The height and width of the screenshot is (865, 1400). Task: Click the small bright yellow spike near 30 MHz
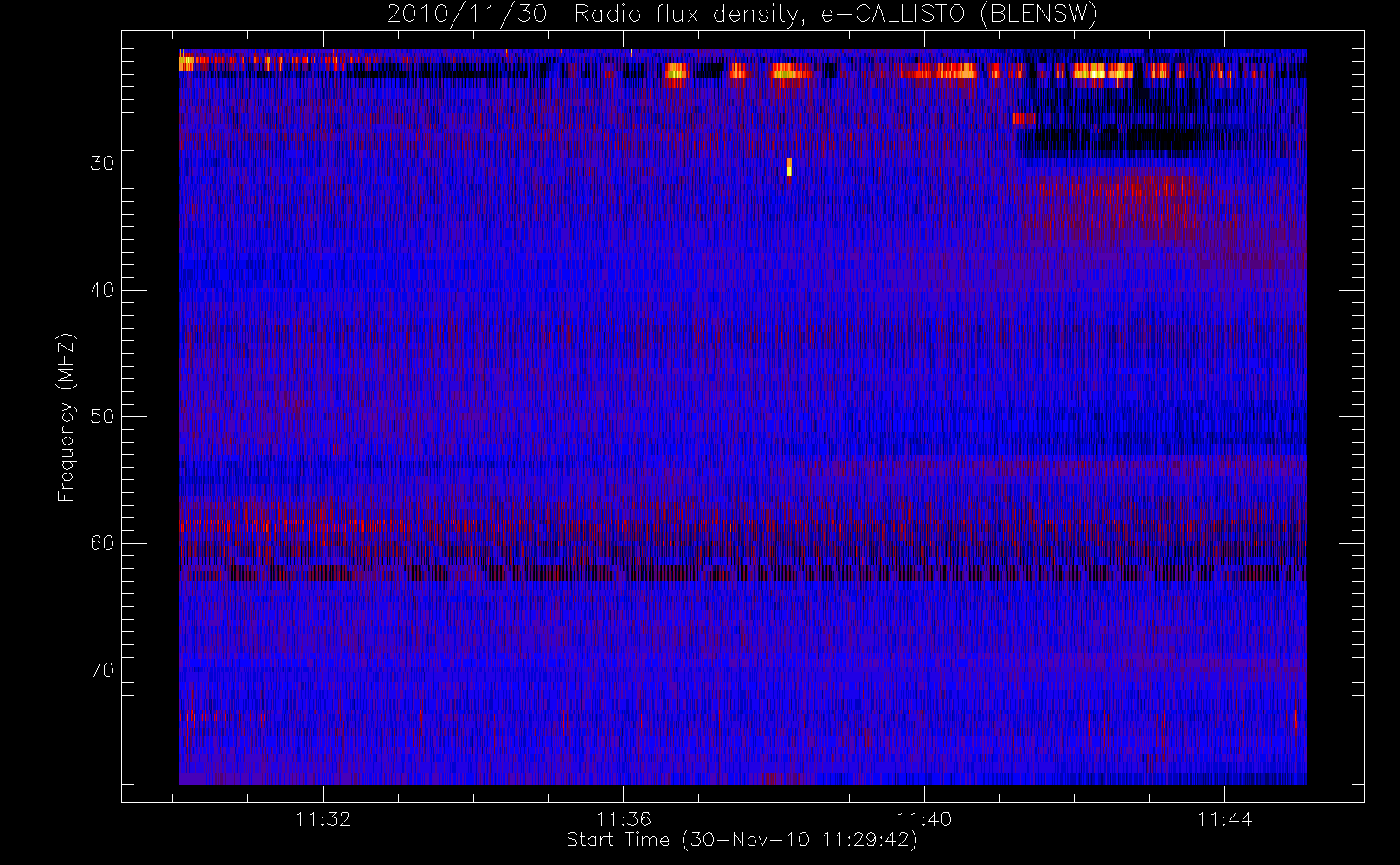coord(789,167)
